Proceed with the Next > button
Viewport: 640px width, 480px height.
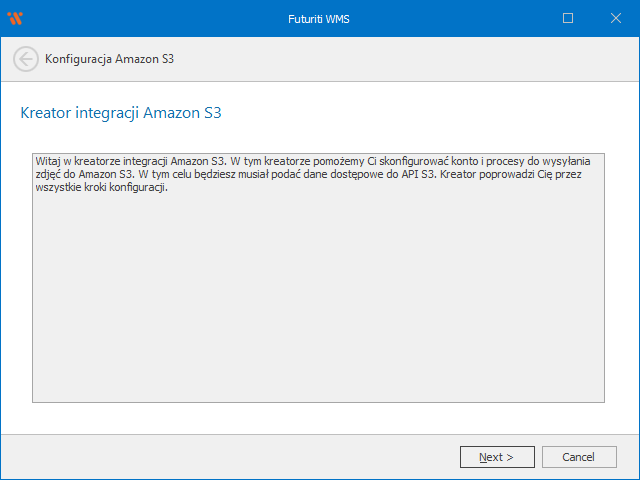tap(496, 457)
